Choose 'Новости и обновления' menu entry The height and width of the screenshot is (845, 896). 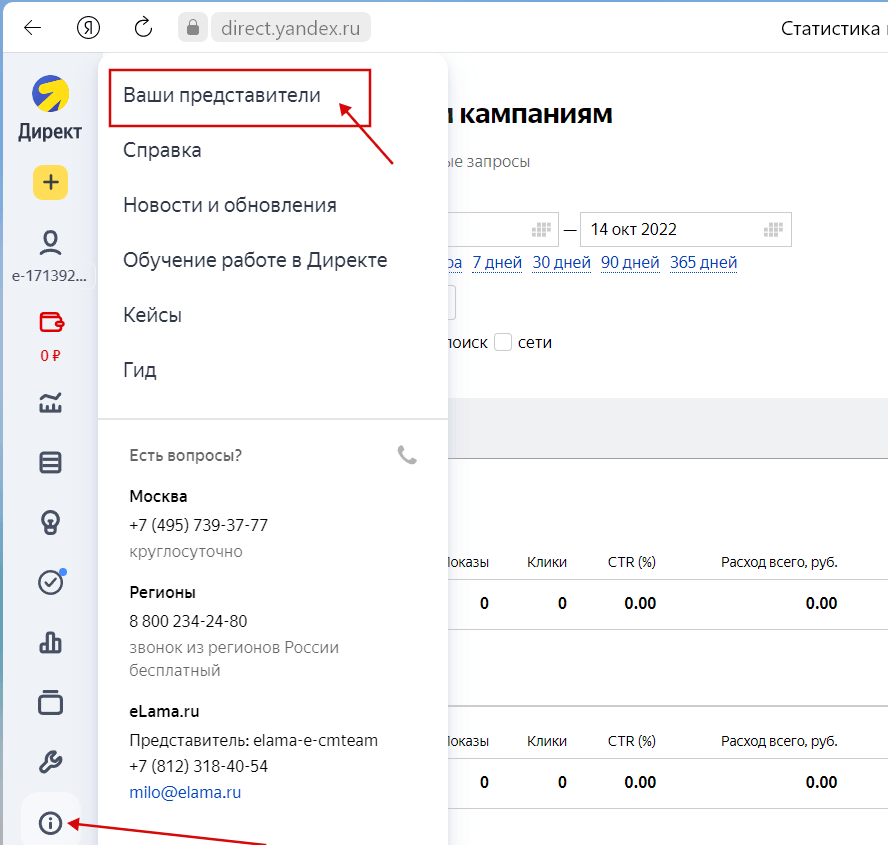click(x=230, y=205)
